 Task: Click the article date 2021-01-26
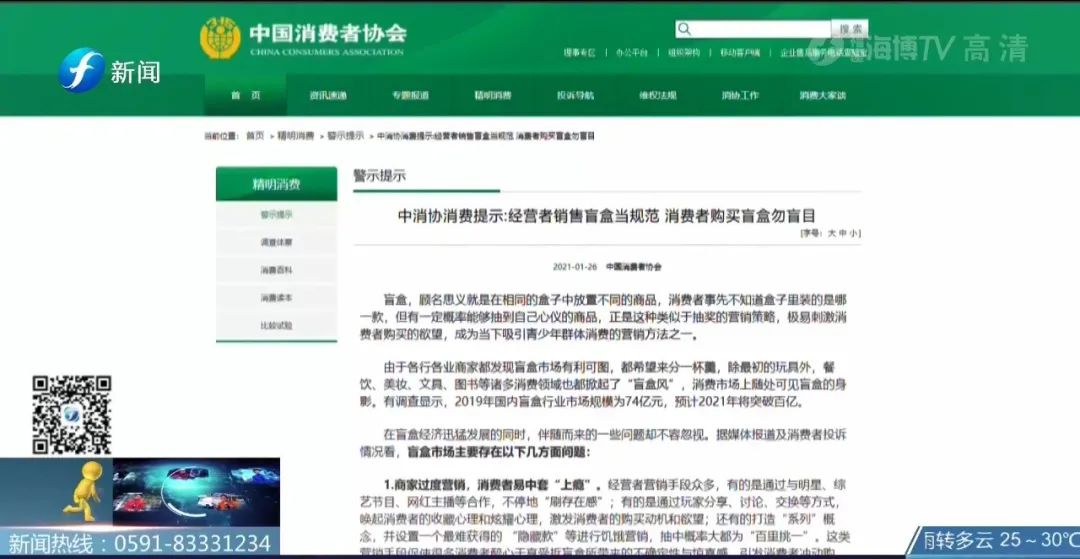coord(575,266)
